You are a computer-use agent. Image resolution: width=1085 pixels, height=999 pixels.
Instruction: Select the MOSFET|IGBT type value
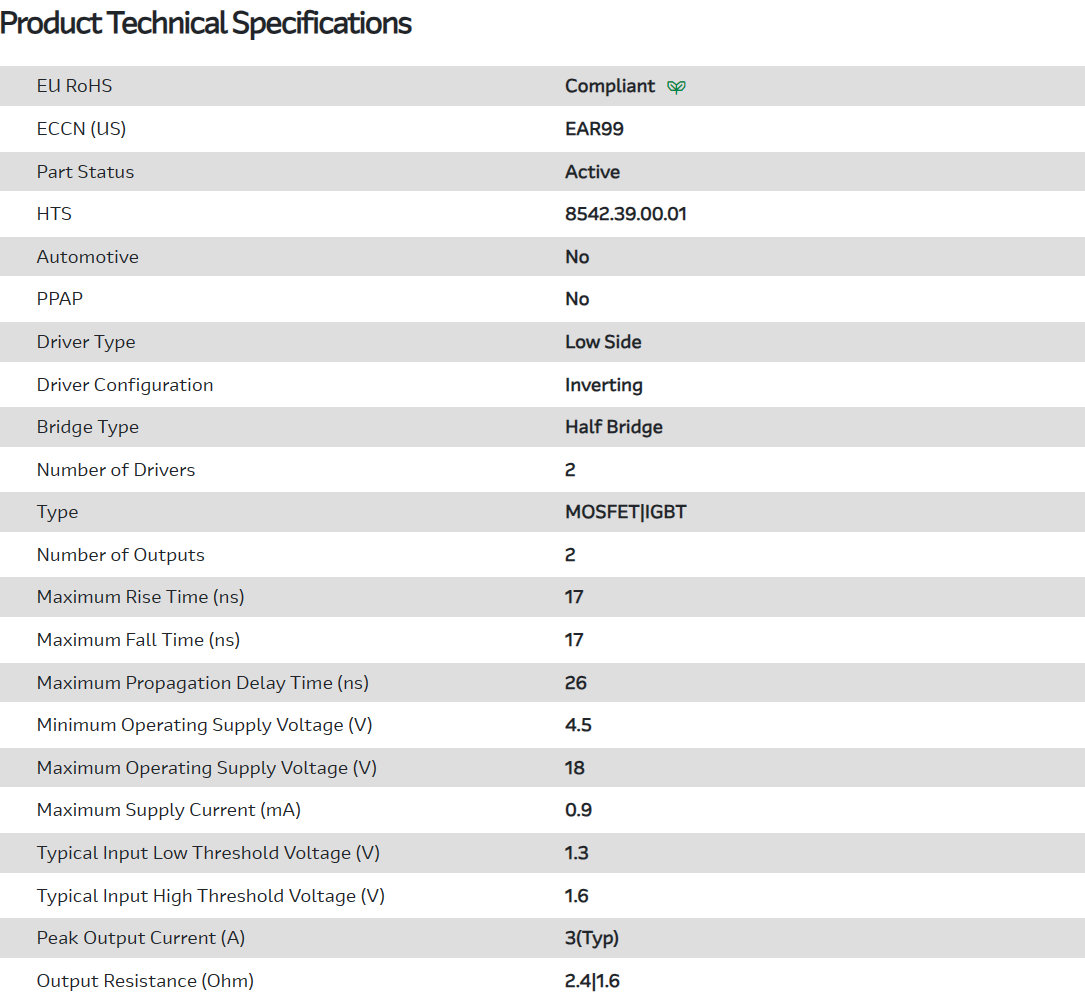(625, 512)
